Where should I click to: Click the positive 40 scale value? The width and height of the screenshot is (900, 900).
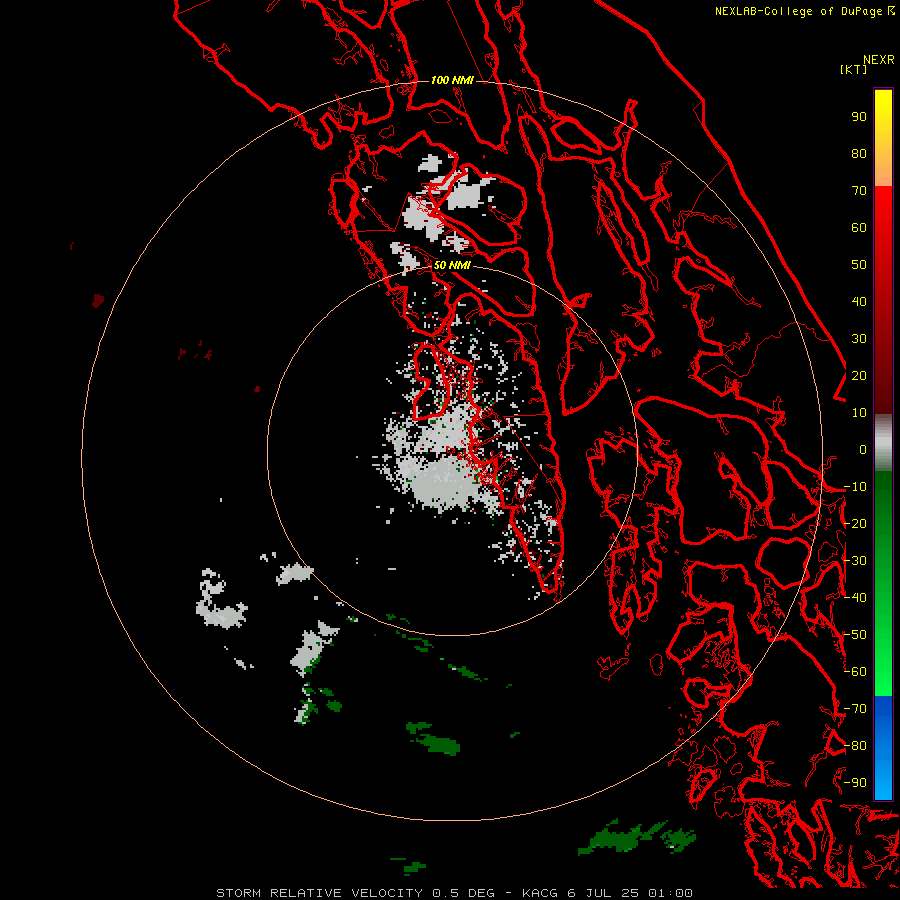point(859,302)
